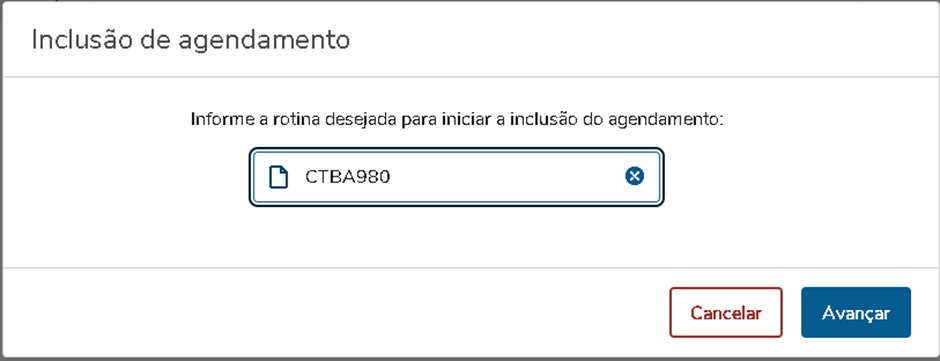Click the white dialog footer area left of Cancelar

pyautogui.click(x=336, y=312)
